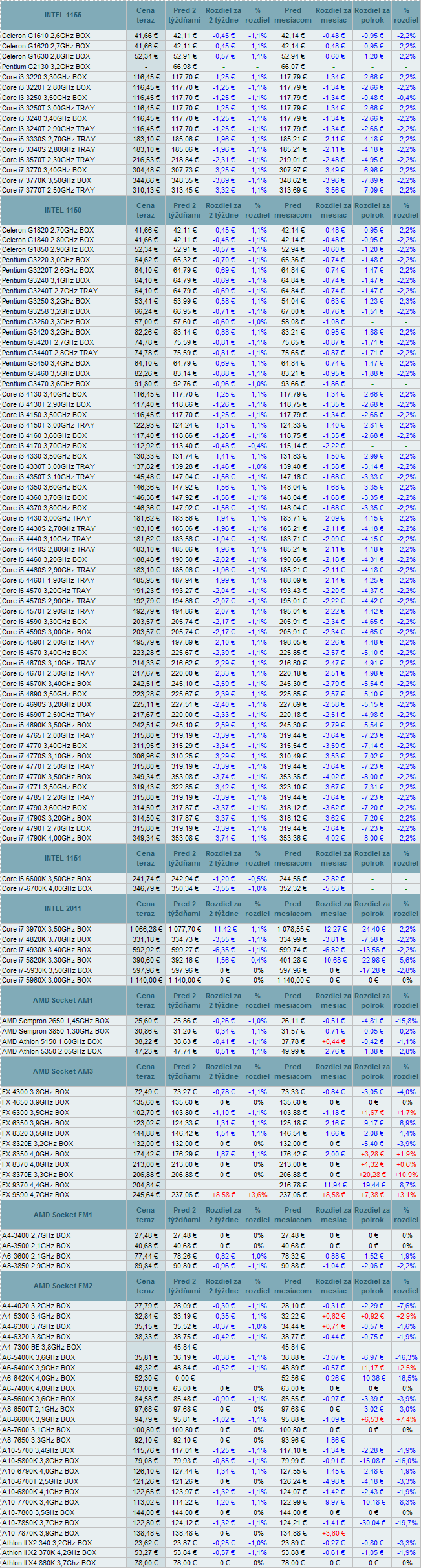Select row name Core i7 3770K 3,50GHz BOX
Screen dimensions: 421x1568
pos(47,180)
